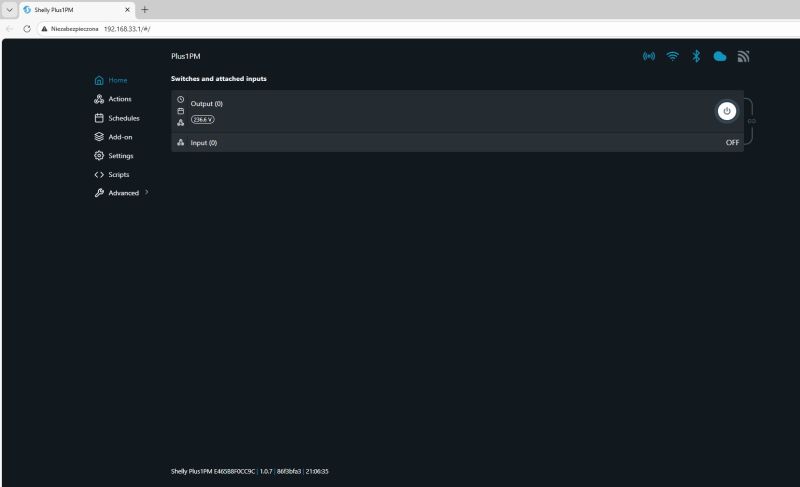The height and width of the screenshot is (487, 800).
Task: Click the schedule calendar icon on Output
Action: pos(181,111)
